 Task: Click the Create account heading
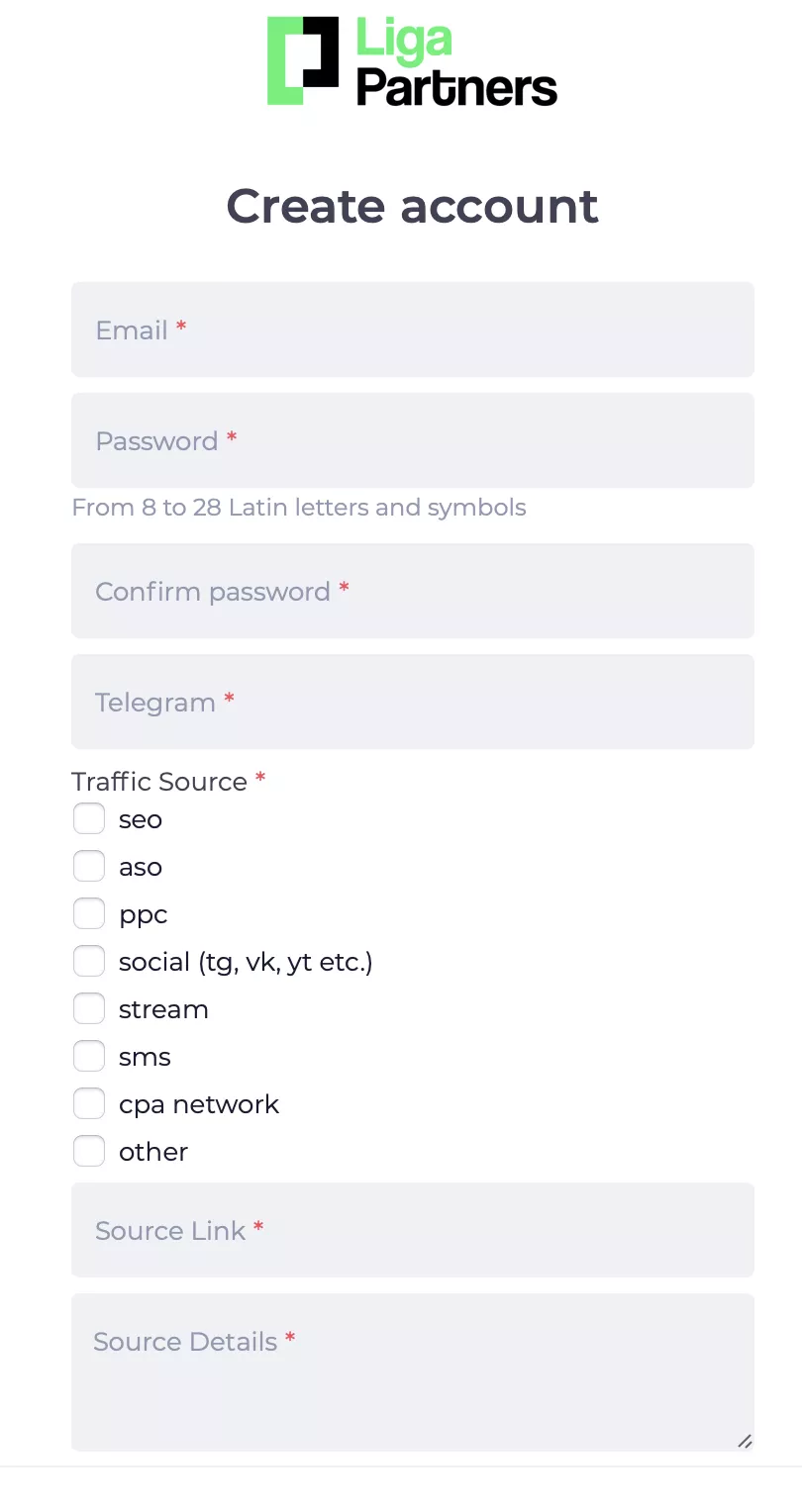click(412, 206)
